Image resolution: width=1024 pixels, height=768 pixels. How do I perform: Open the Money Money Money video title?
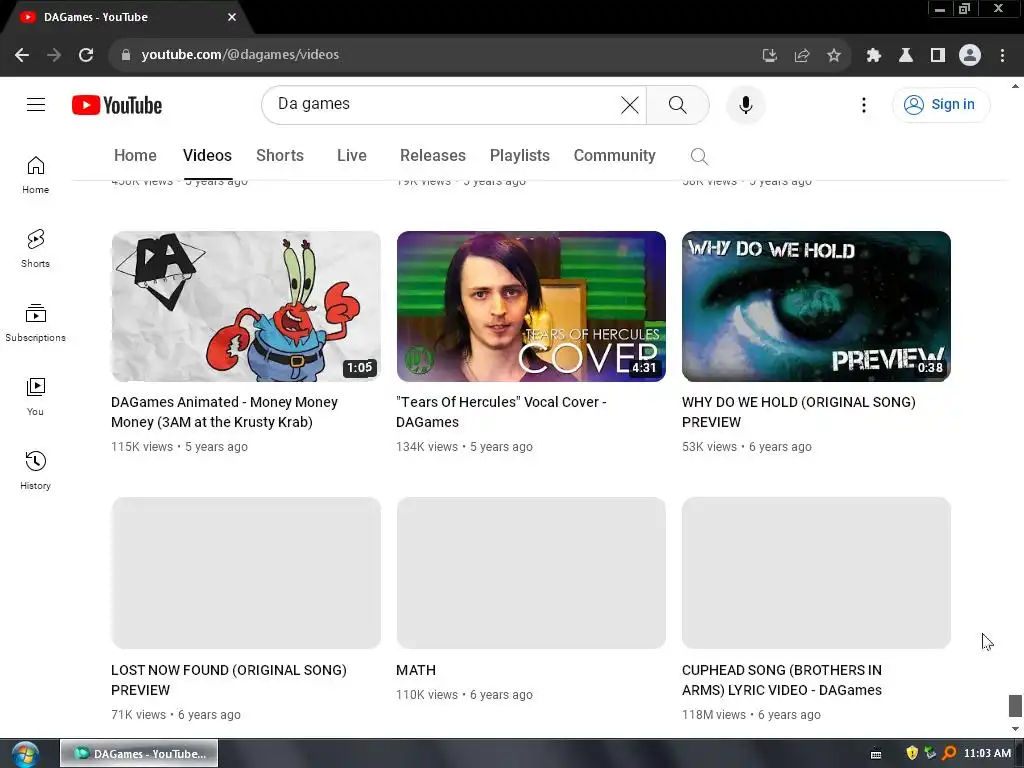click(224, 412)
